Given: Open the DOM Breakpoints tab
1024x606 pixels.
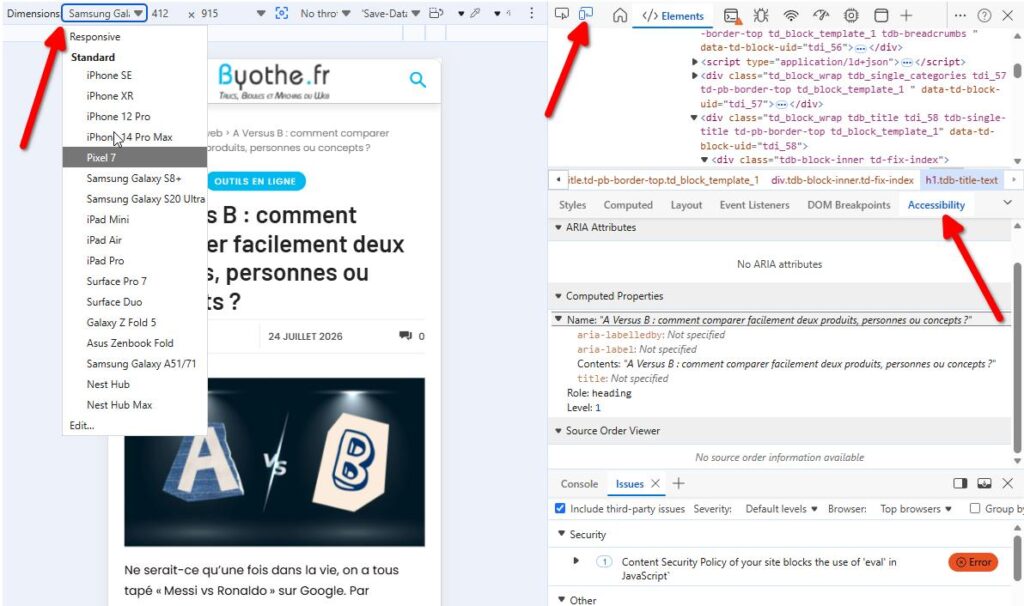Looking at the screenshot, I should pos(848,204).
